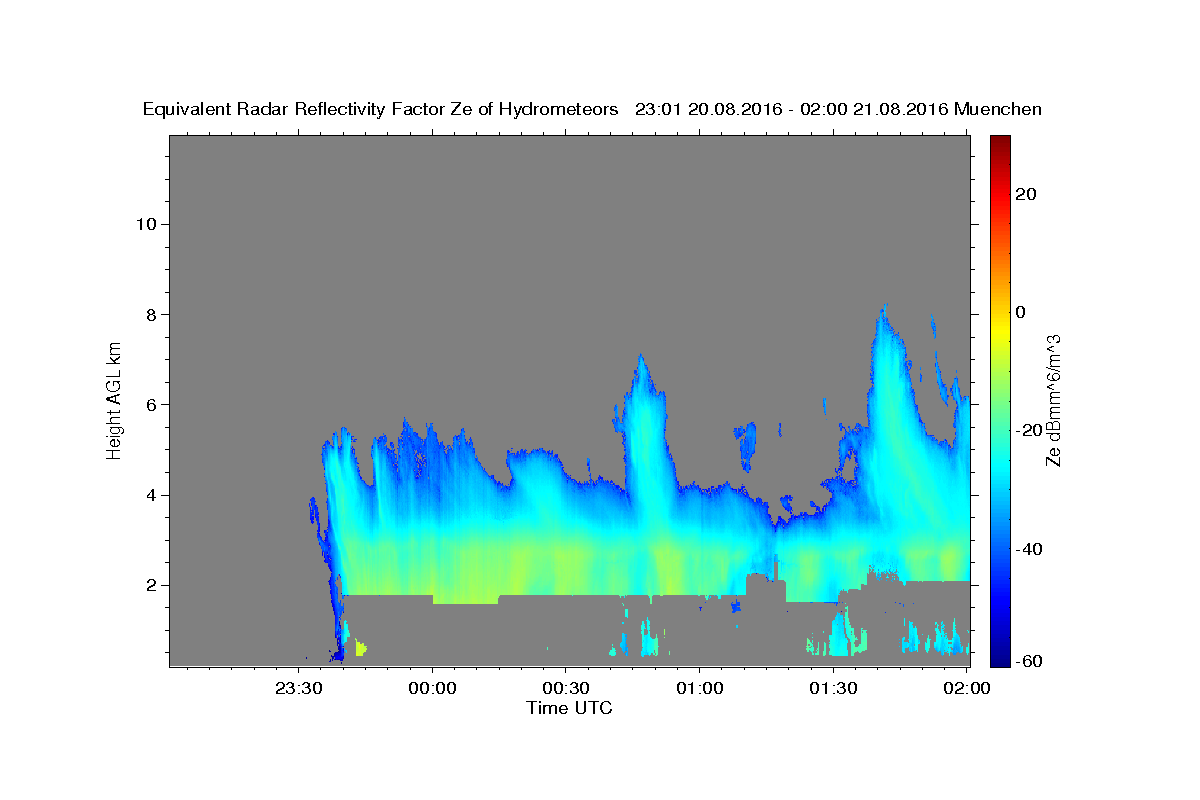This screenshot has height=800, width=1200.
Task: Click the dark blue bottom of the colorbar
Action: 999,657
